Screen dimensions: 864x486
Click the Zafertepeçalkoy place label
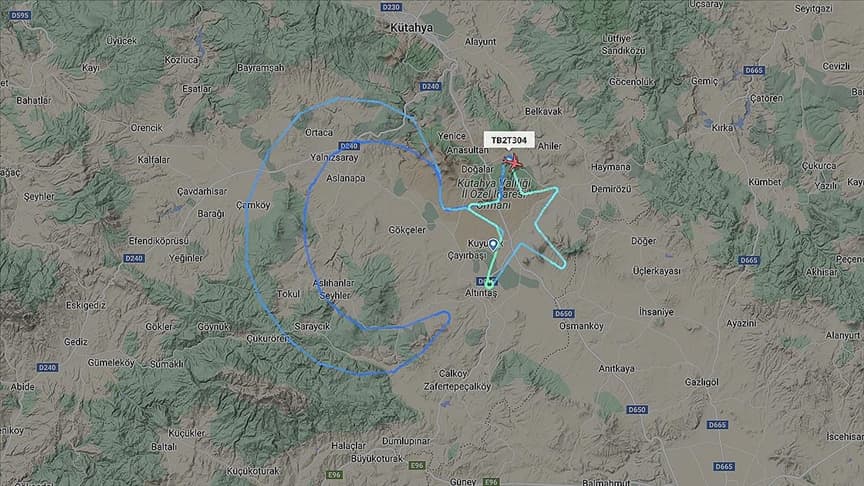pyautogui.click(x=457, y=387)
